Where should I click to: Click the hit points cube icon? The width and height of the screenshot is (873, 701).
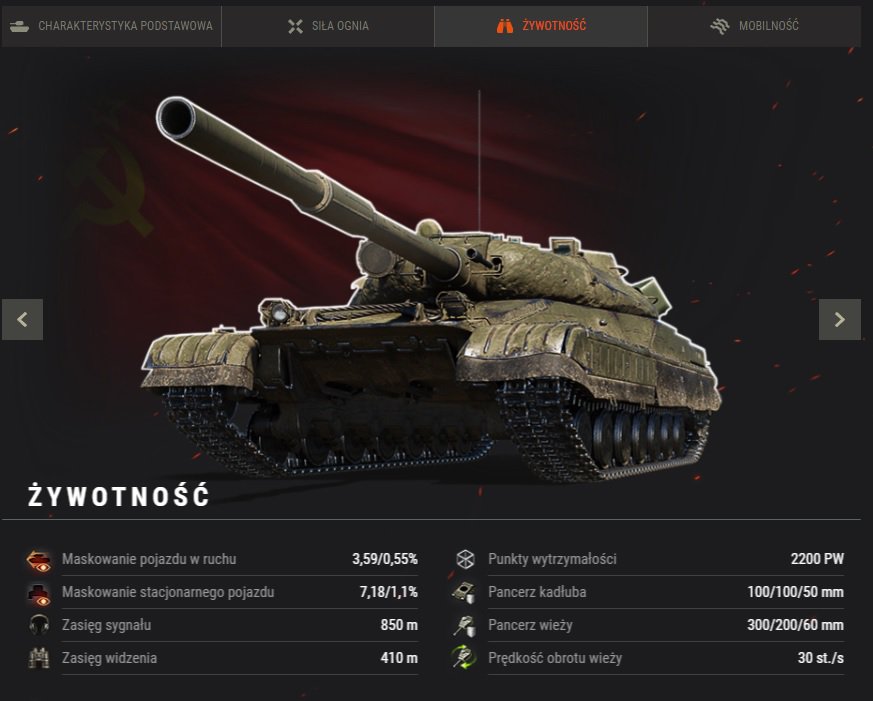(x=465, y=559)
